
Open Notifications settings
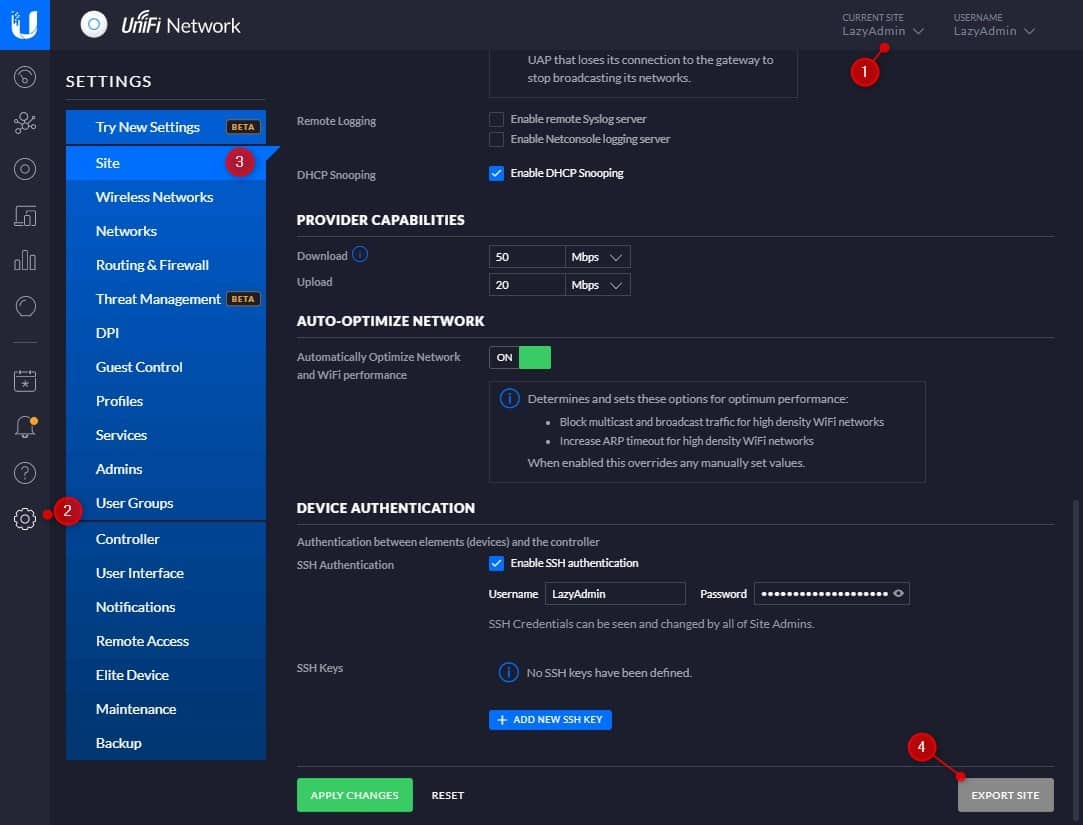pyautogui.click(x=166, y=607)
